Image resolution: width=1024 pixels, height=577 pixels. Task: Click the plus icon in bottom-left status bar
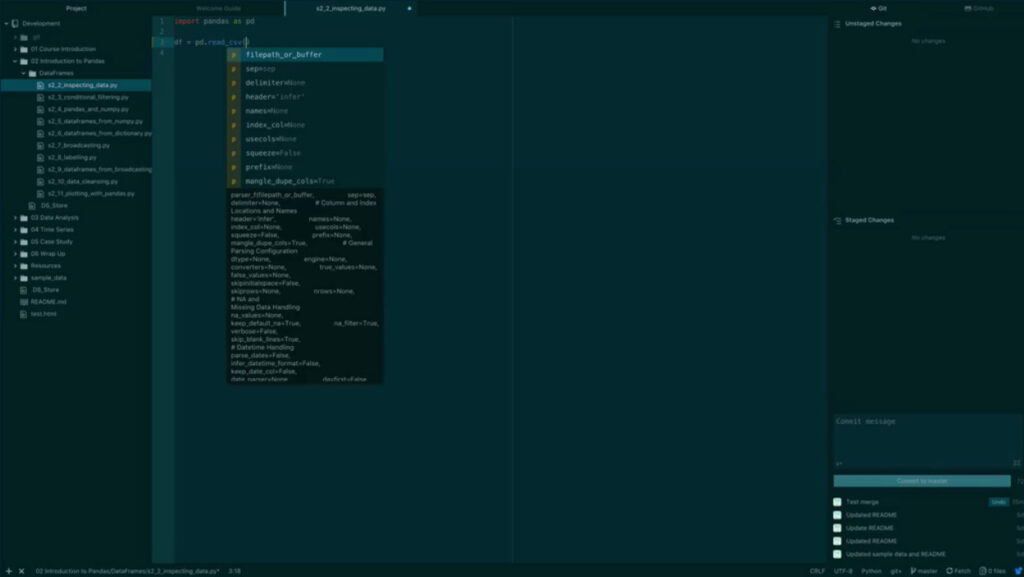pos(8,571)
